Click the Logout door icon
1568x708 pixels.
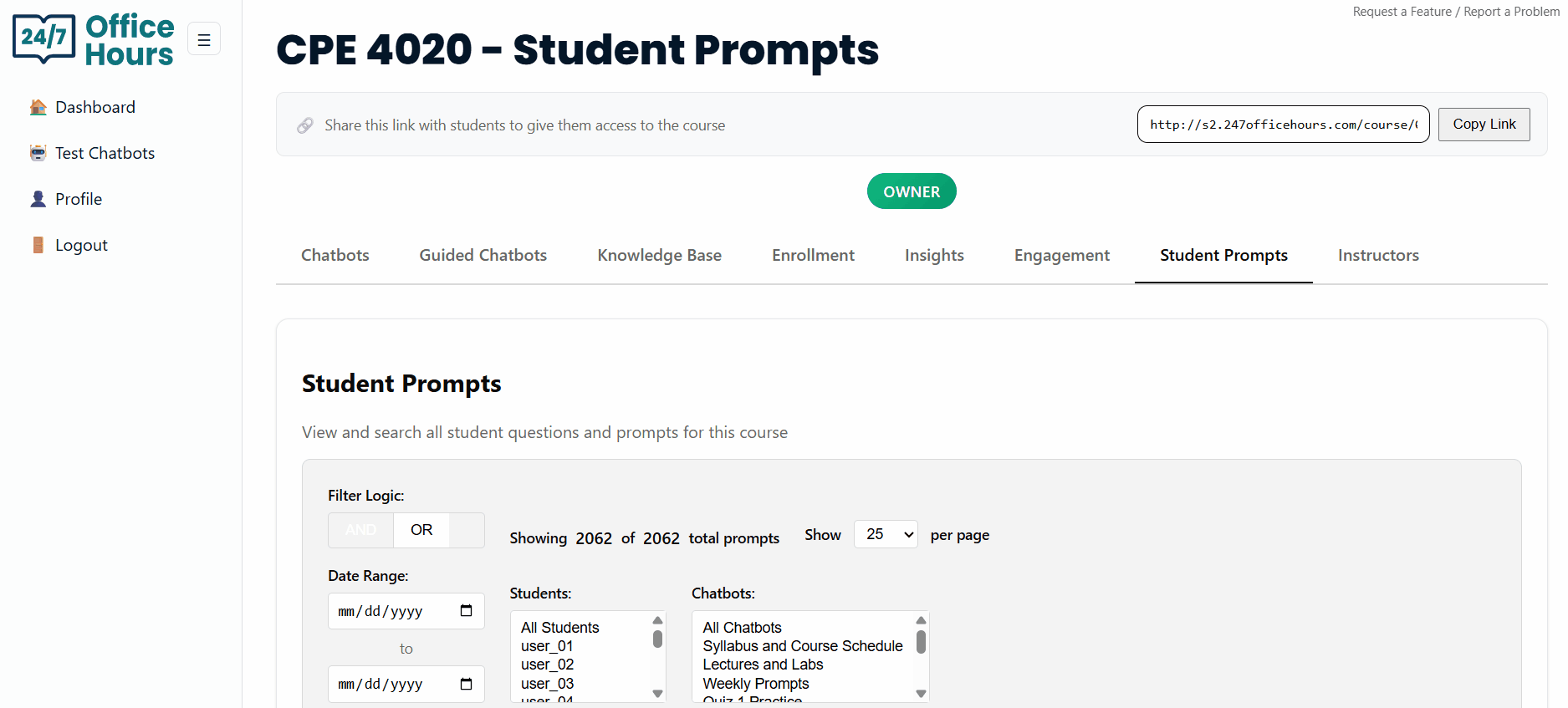coord(38,245)
